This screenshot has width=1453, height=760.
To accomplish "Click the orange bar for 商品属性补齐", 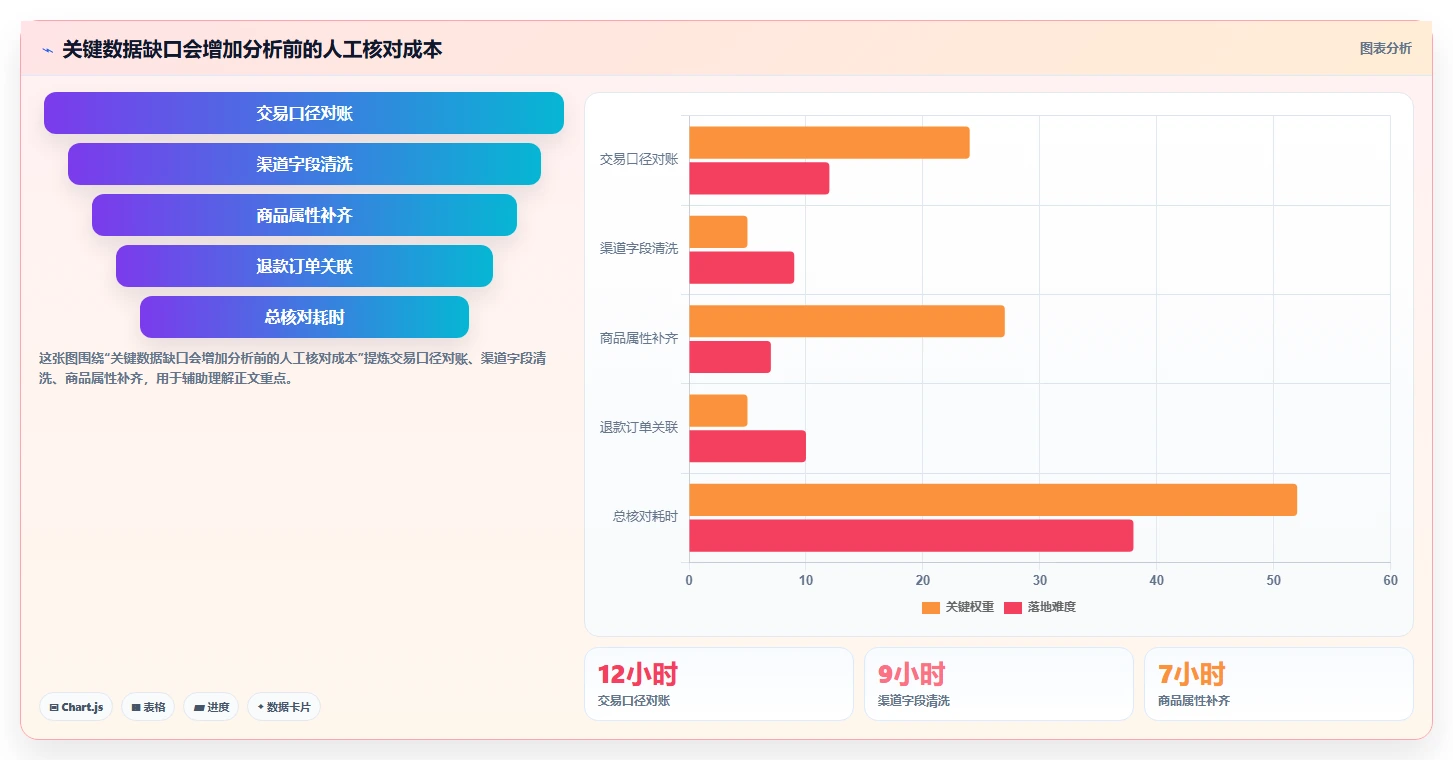I will [x=847, y=321].
